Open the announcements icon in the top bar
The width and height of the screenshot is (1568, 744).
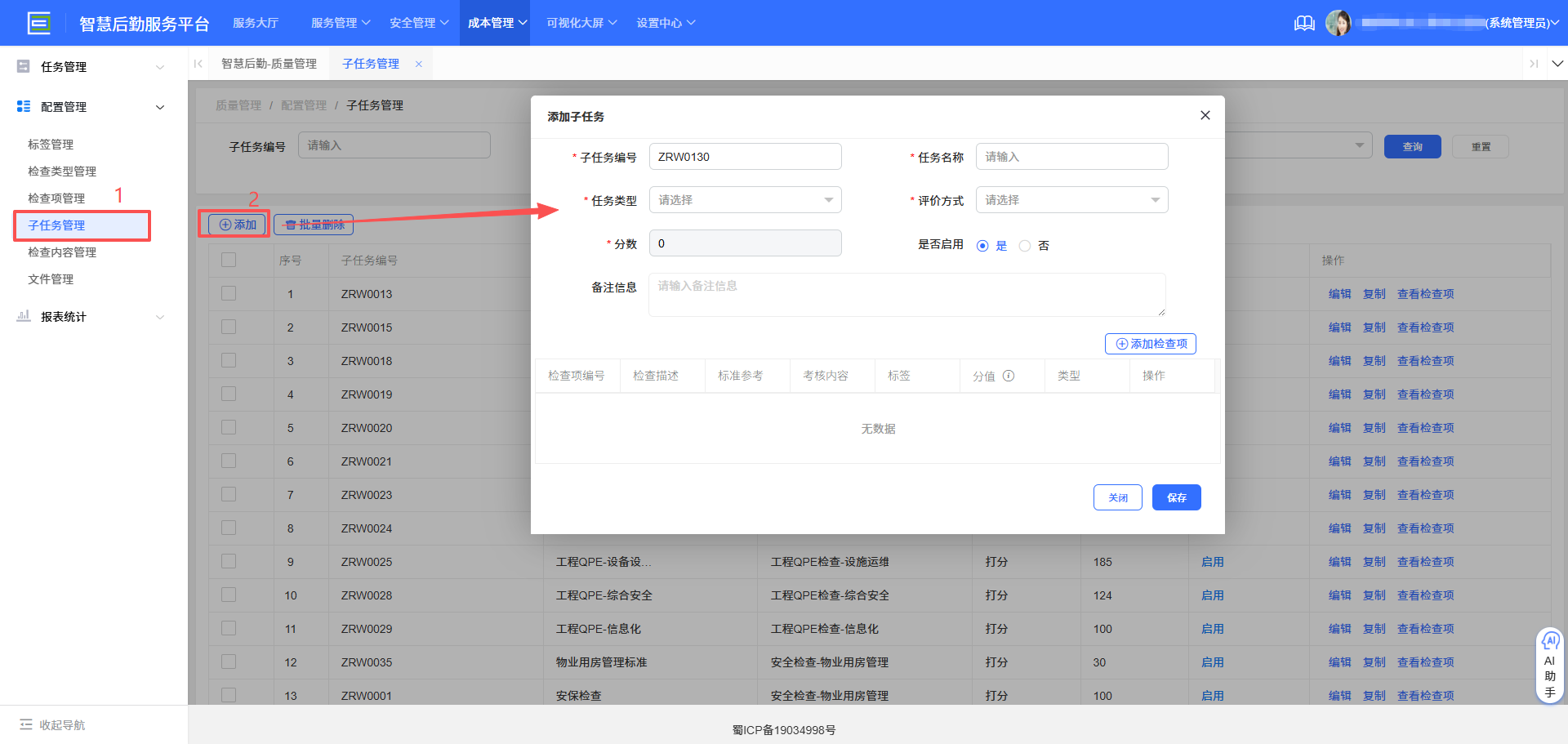(1304, 23)
